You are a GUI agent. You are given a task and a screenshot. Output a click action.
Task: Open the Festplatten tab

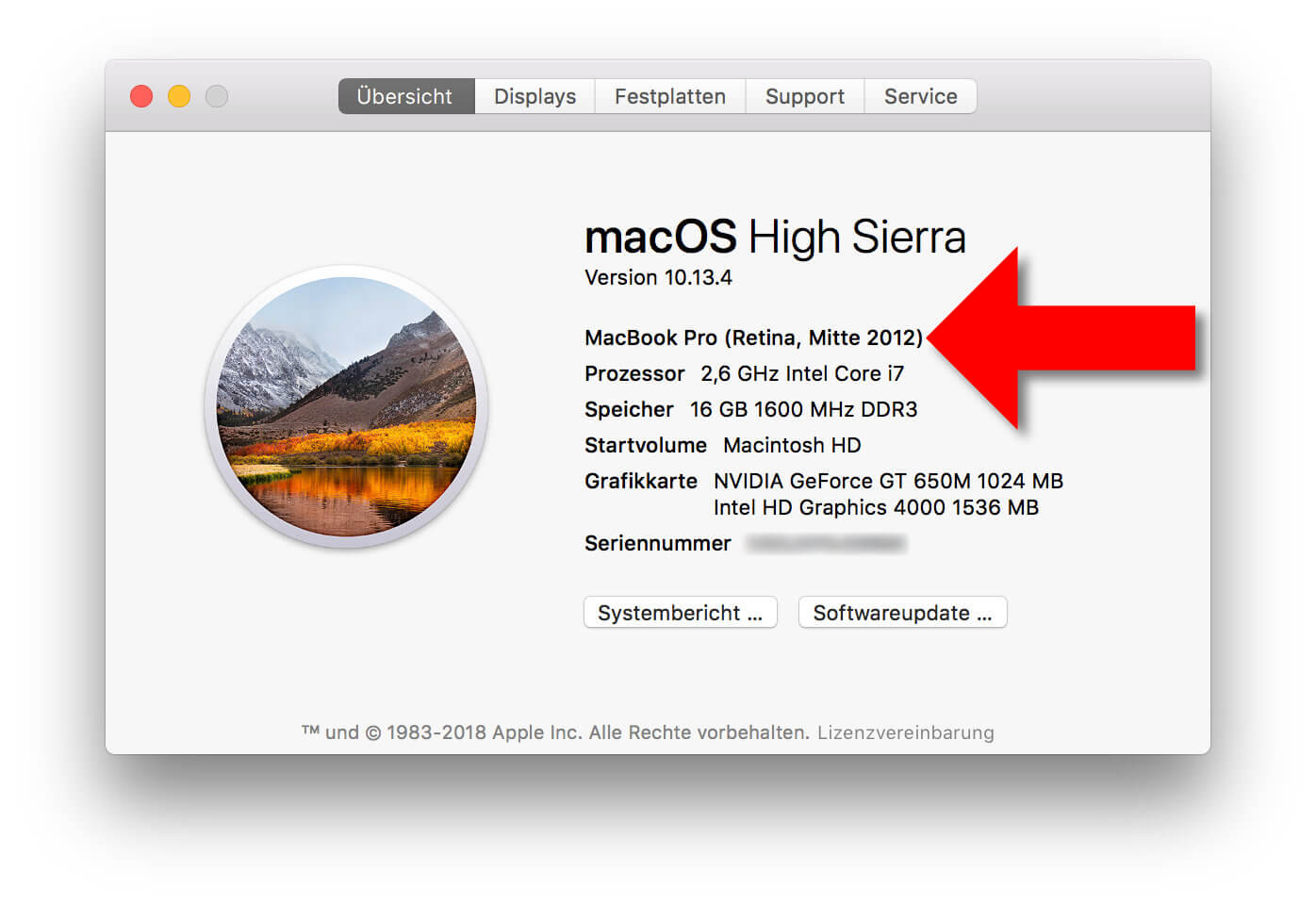tap(670, 96)
